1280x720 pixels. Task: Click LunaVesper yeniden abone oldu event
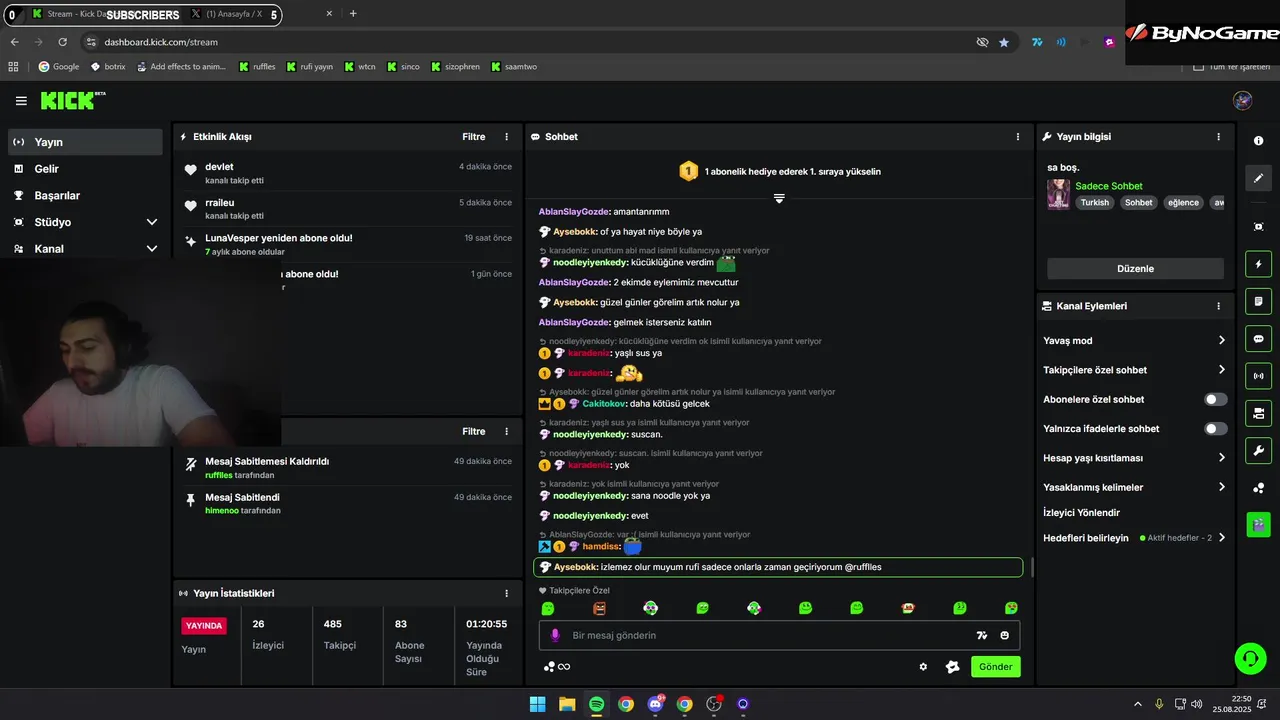(347, 245)
